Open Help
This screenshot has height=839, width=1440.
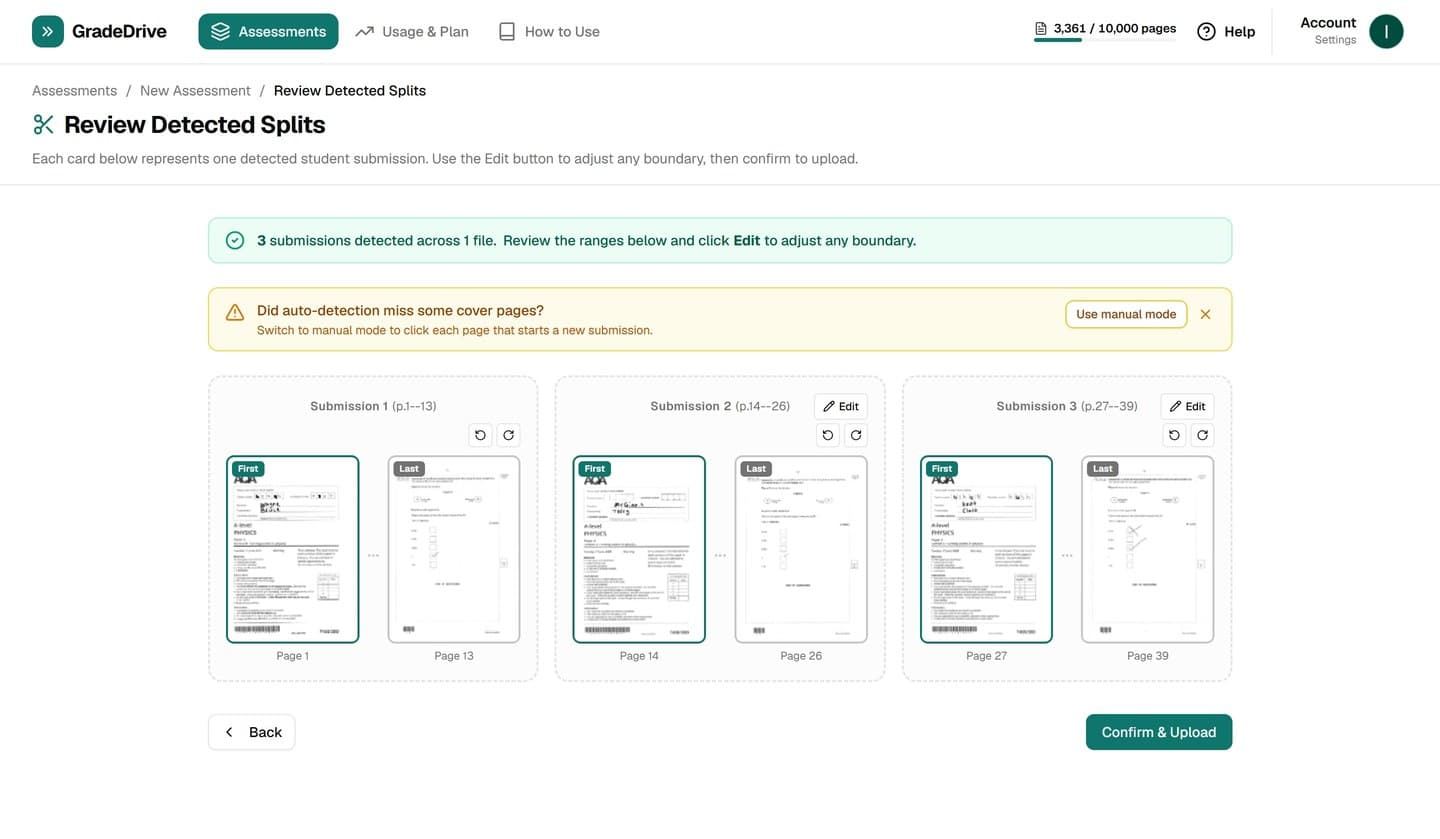point(1226,32)
